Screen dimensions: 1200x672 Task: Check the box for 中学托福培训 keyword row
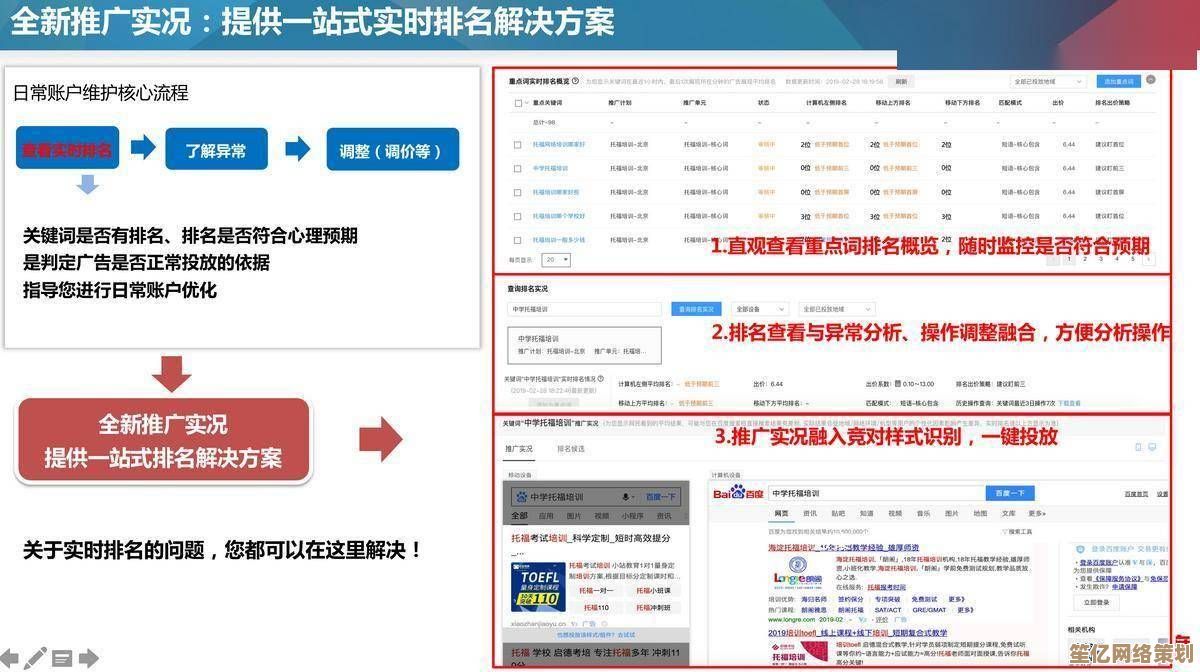pyautogui.click(x=518, y=168)
